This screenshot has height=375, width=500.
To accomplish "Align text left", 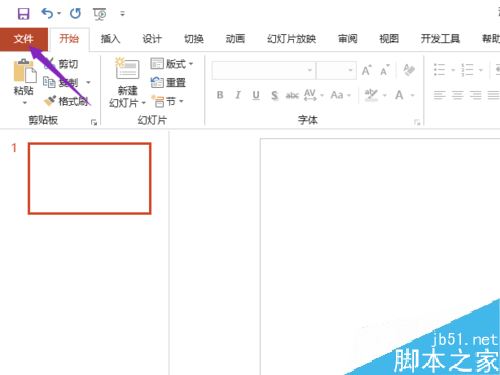I will pos(439,95).
